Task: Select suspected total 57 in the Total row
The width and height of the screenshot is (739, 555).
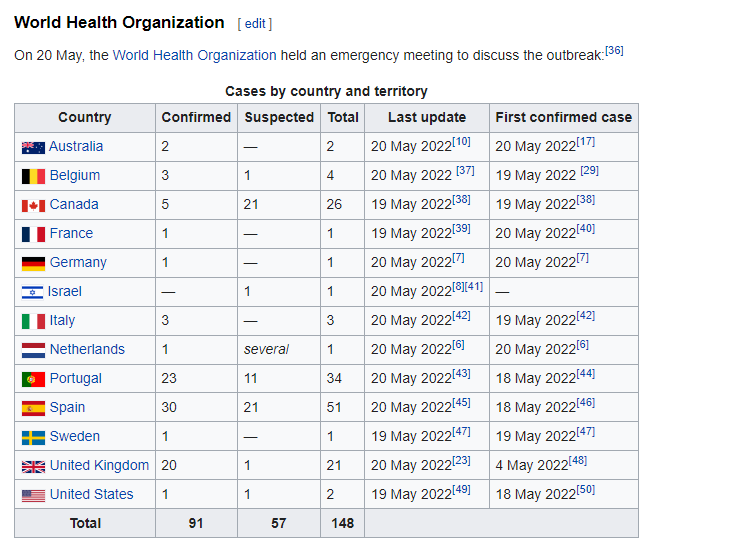Action: click(279, 523)
